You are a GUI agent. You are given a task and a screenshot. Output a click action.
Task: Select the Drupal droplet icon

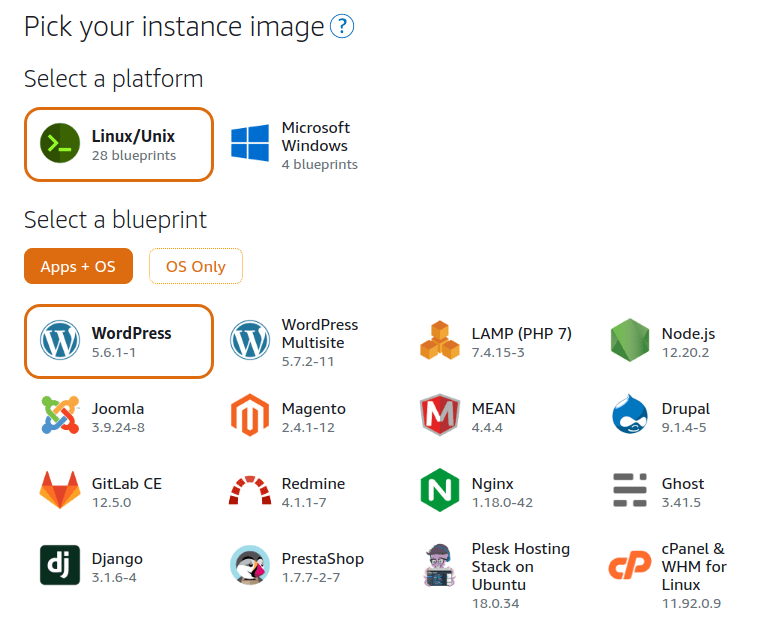coord(630,415)
